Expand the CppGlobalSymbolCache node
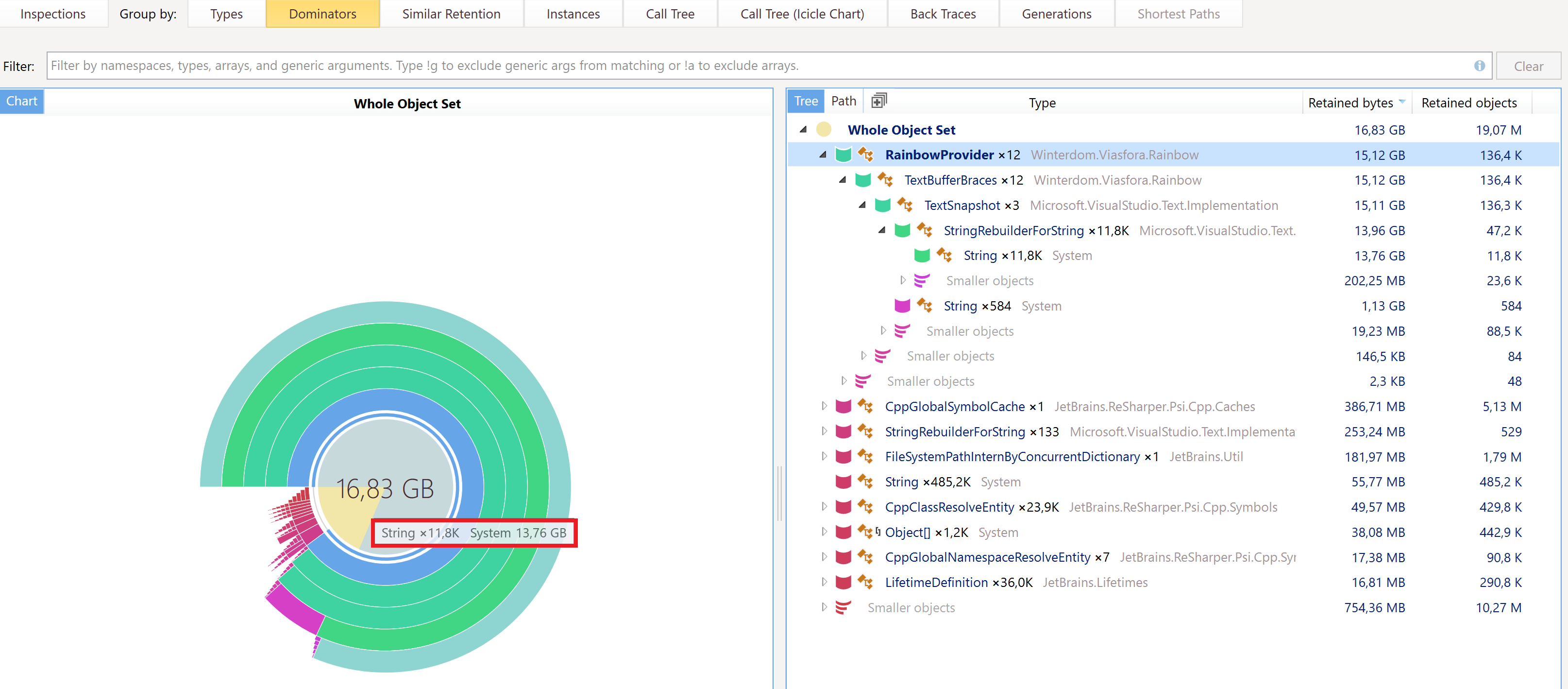 [824, 406]
